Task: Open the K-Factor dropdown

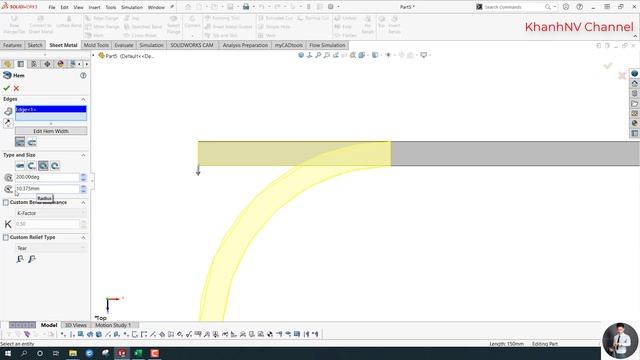Action: pos(51,213)
